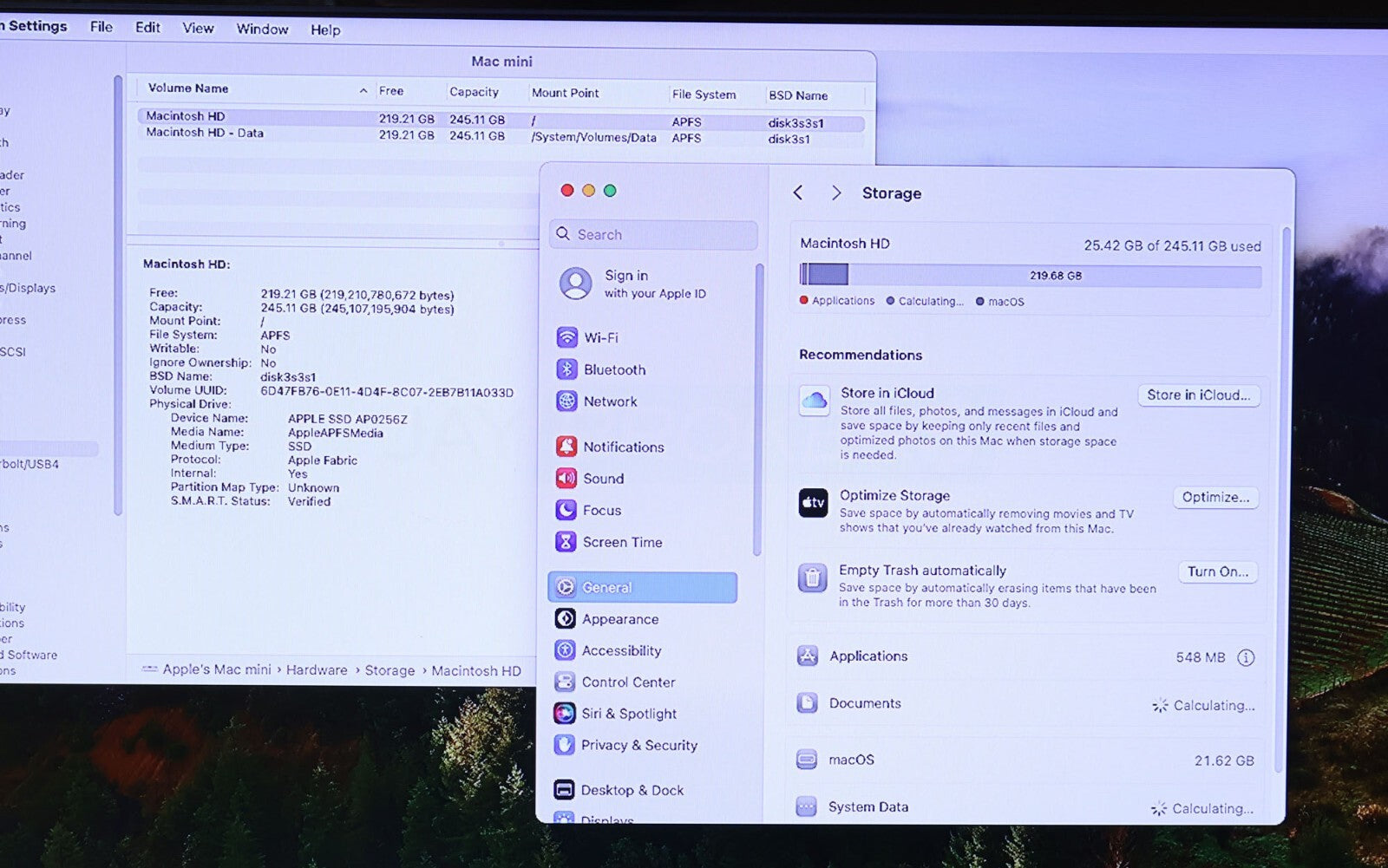This screenshot has height=868, width=1388.
Task: Click the disk3s3s1 BSD name cell
Action: tap(795, 123)
